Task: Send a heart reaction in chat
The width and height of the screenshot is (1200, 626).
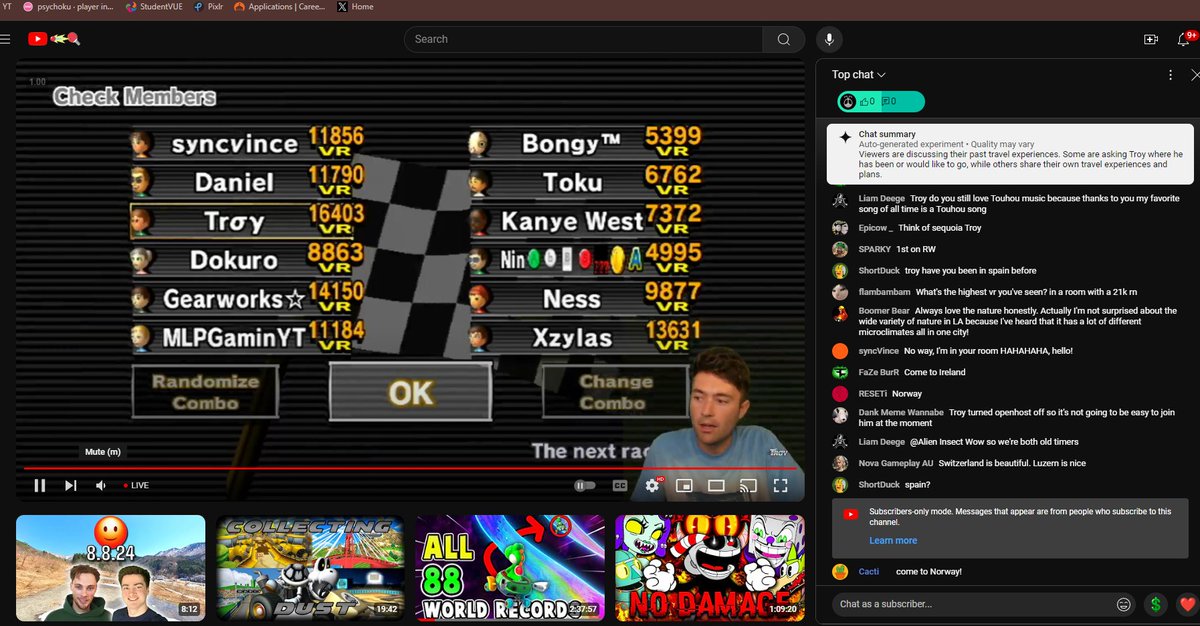Action: click(1186, 604)
